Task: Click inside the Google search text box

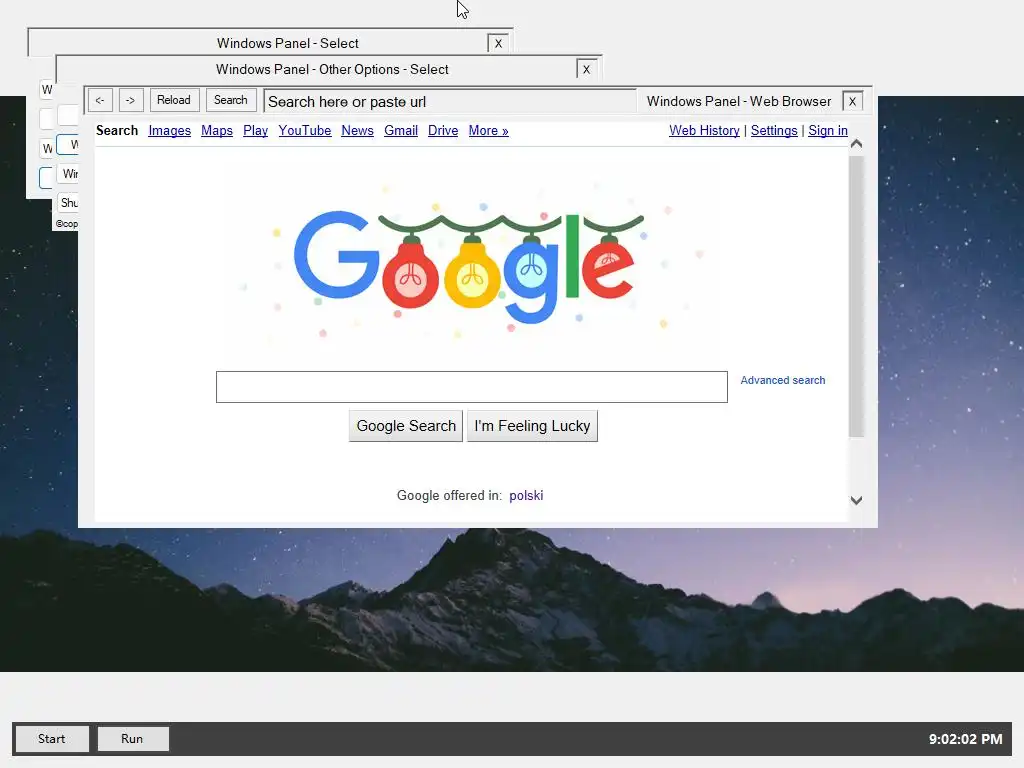Action: coord(472,387)
